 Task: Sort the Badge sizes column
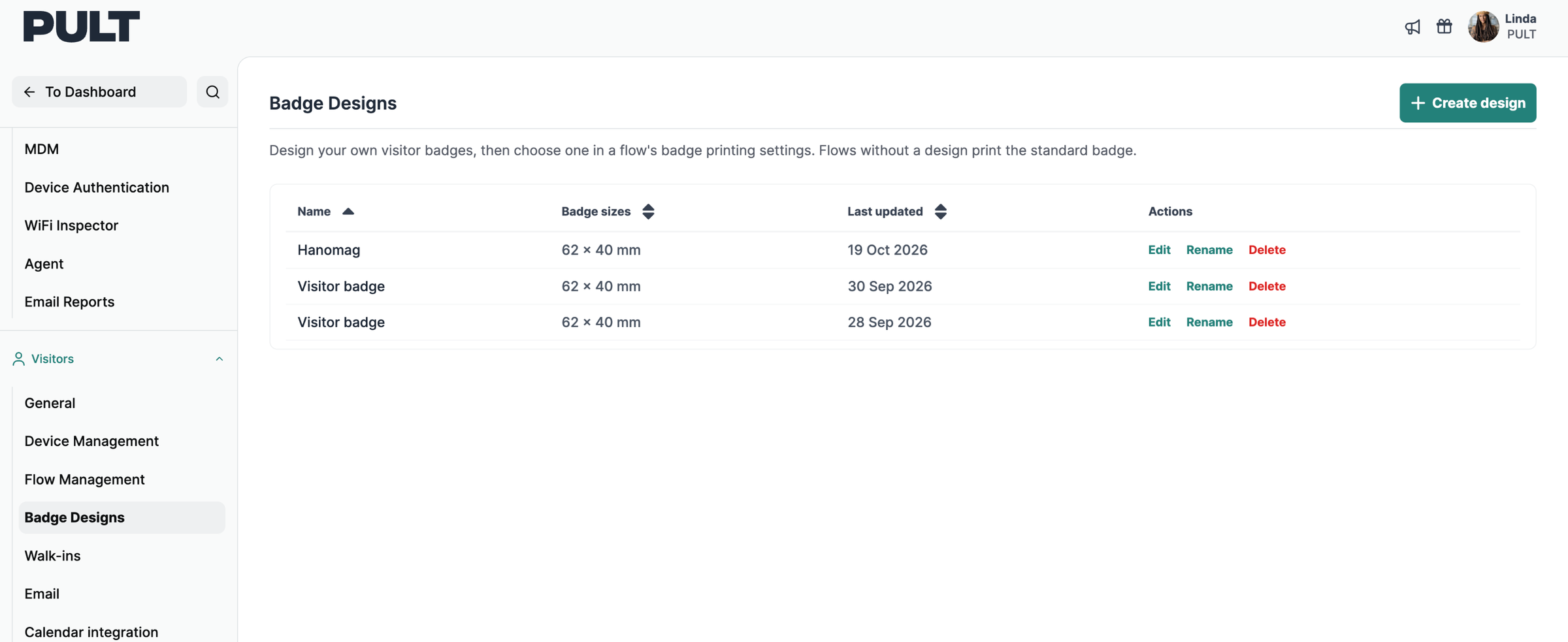point(648,212)
